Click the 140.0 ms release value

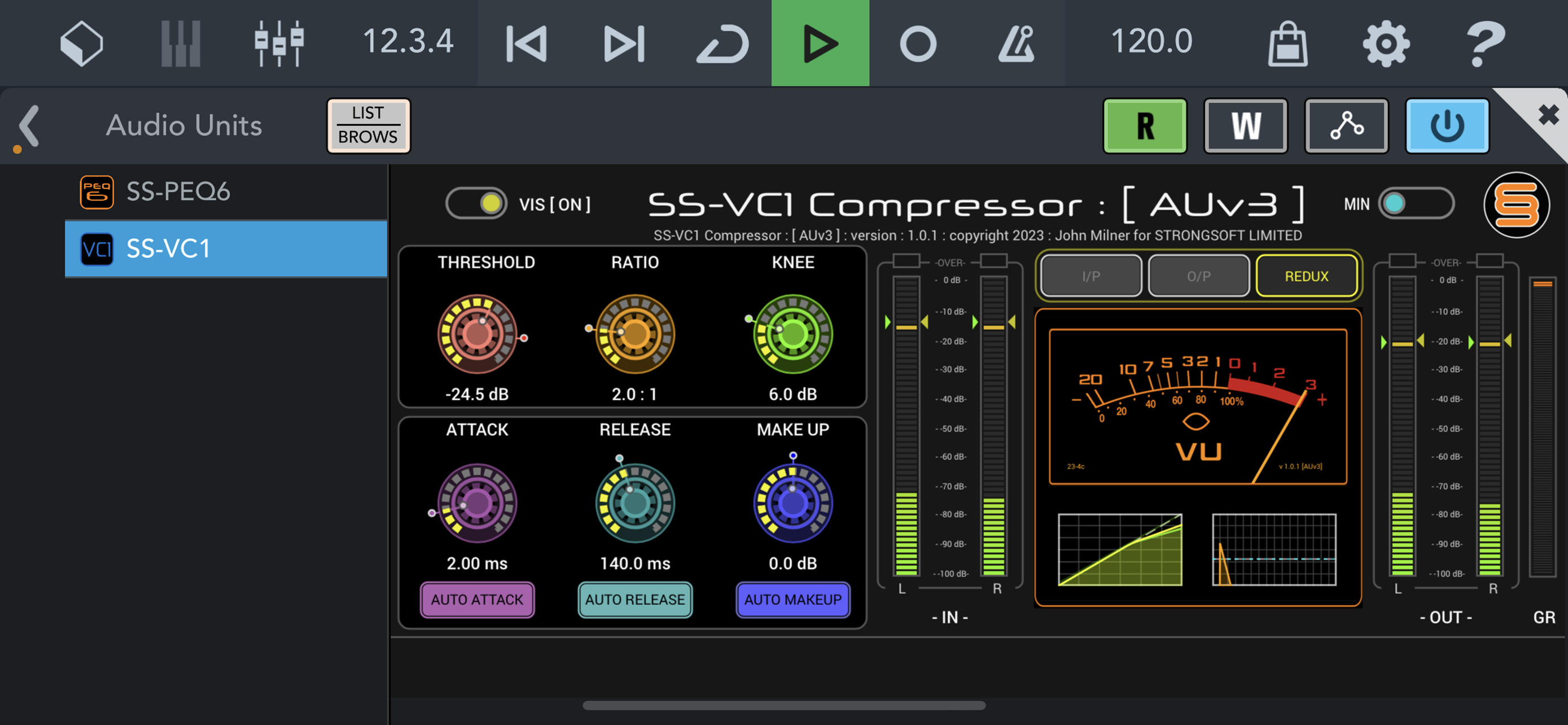(x=635, y=564)
